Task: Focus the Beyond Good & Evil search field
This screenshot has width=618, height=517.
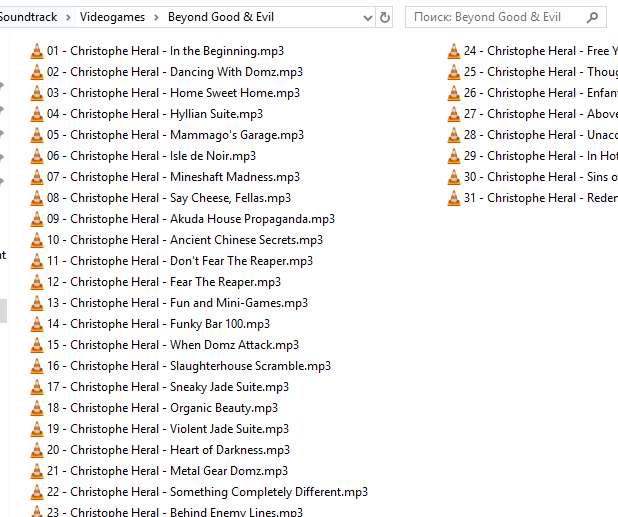Action: [506, 17]
